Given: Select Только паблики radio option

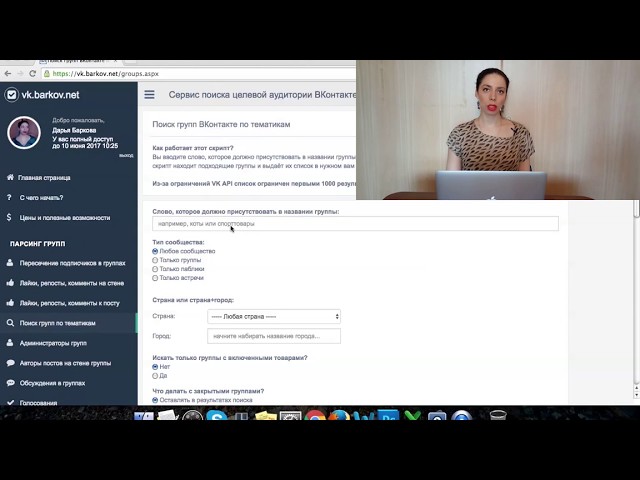Looking at the screenshot, I should pos(155,269).
